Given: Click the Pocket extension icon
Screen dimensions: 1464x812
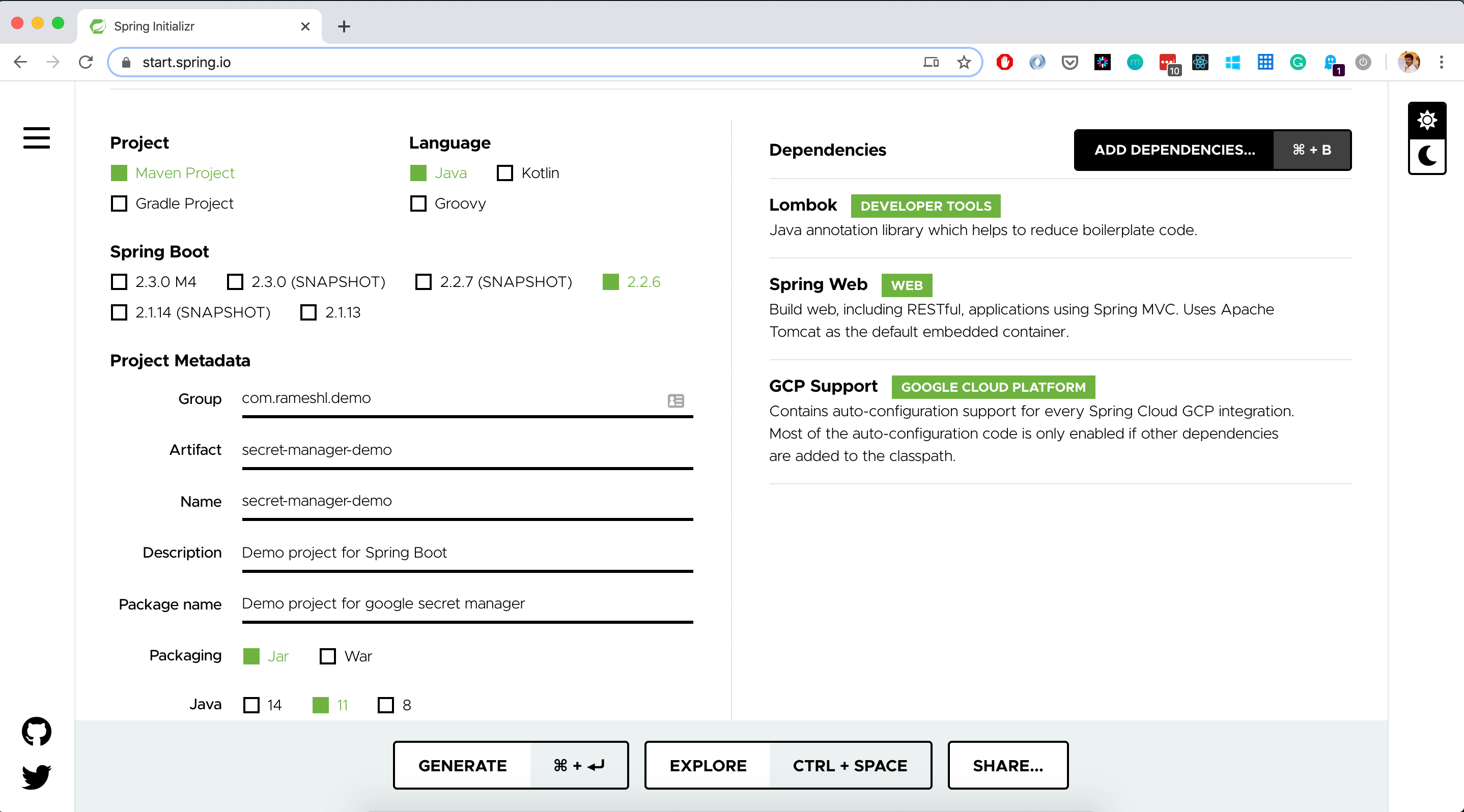Looking at the screenshot, I should (x=1069, y=63).
